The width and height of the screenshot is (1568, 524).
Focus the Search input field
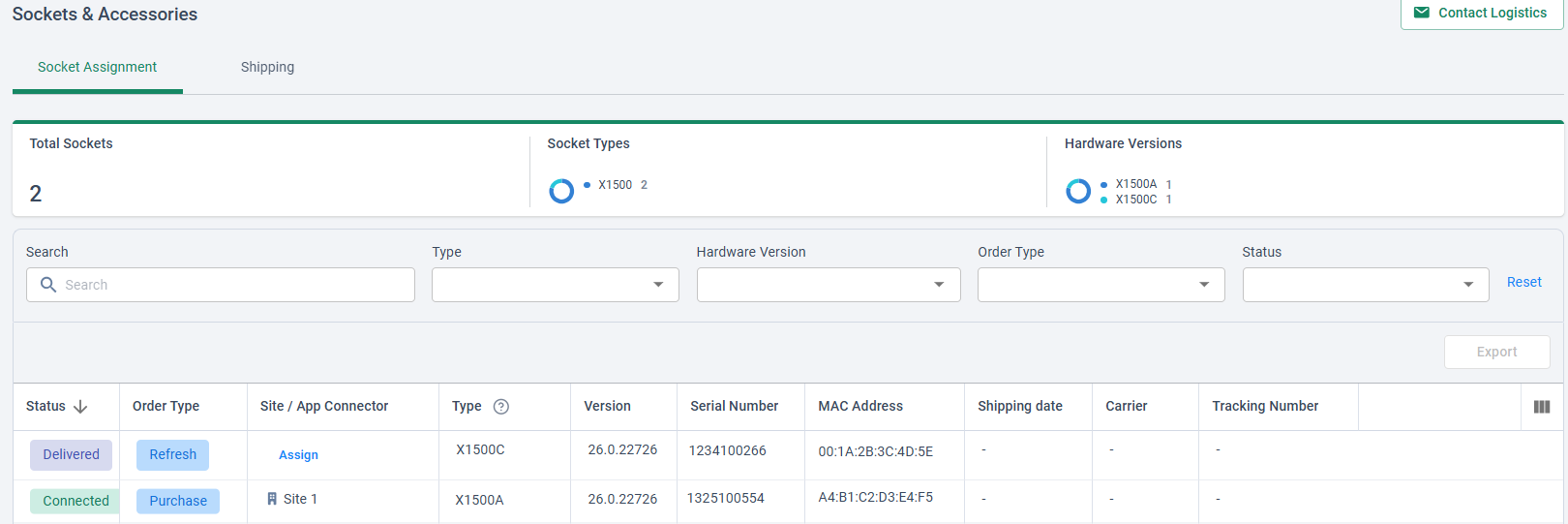221,285
